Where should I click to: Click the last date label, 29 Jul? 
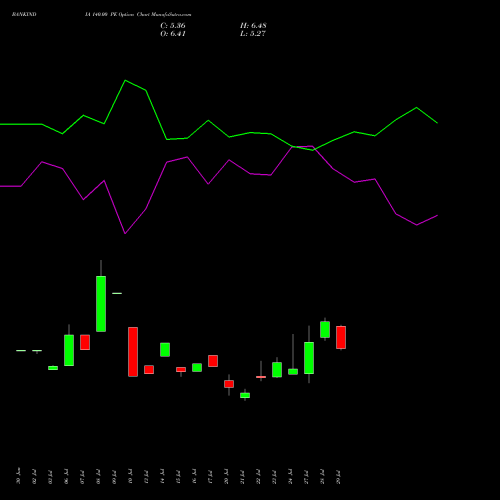click(x=339, y=477)
